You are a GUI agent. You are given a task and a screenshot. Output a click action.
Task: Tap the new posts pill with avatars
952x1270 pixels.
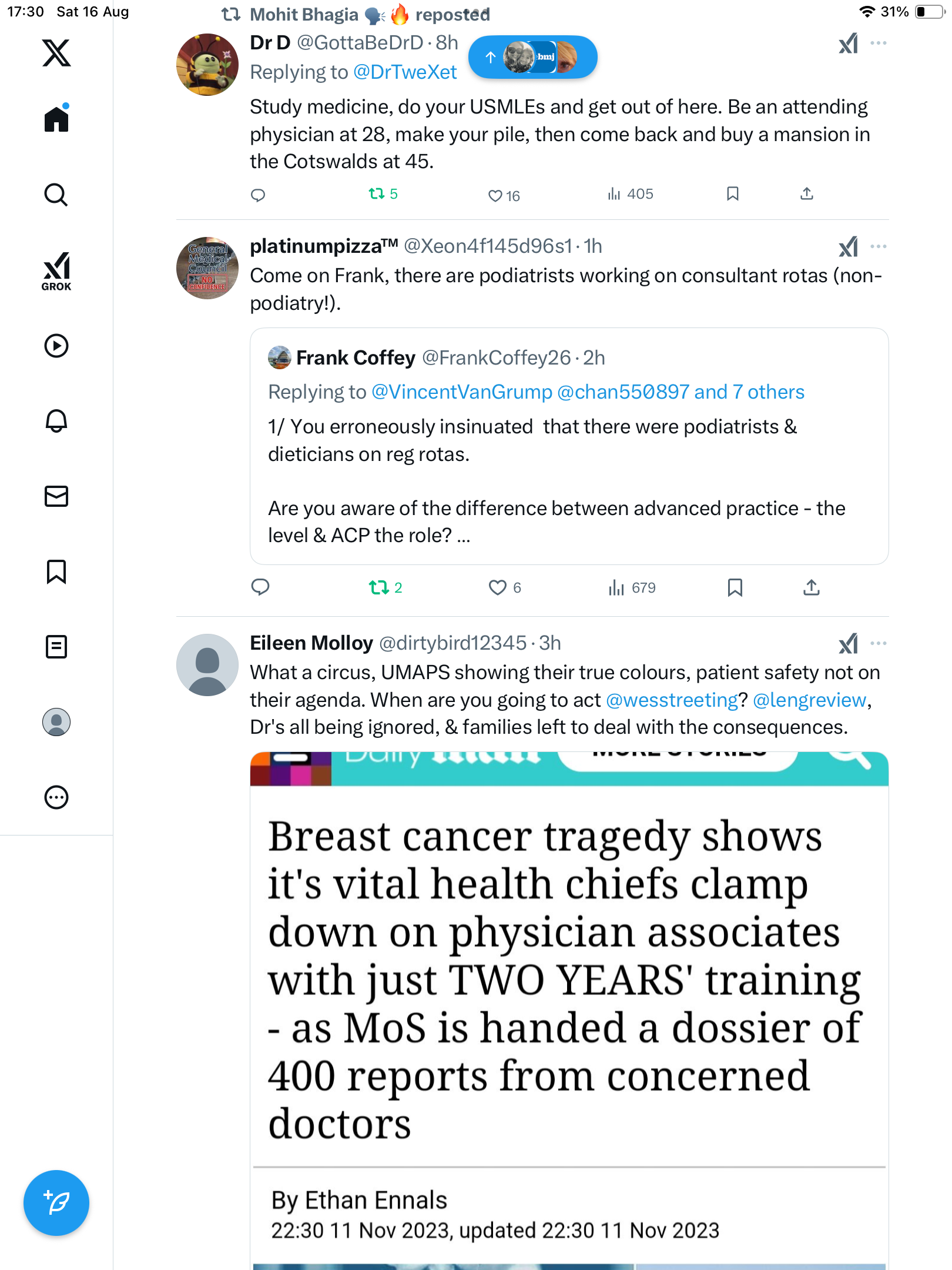pos(532,57)
